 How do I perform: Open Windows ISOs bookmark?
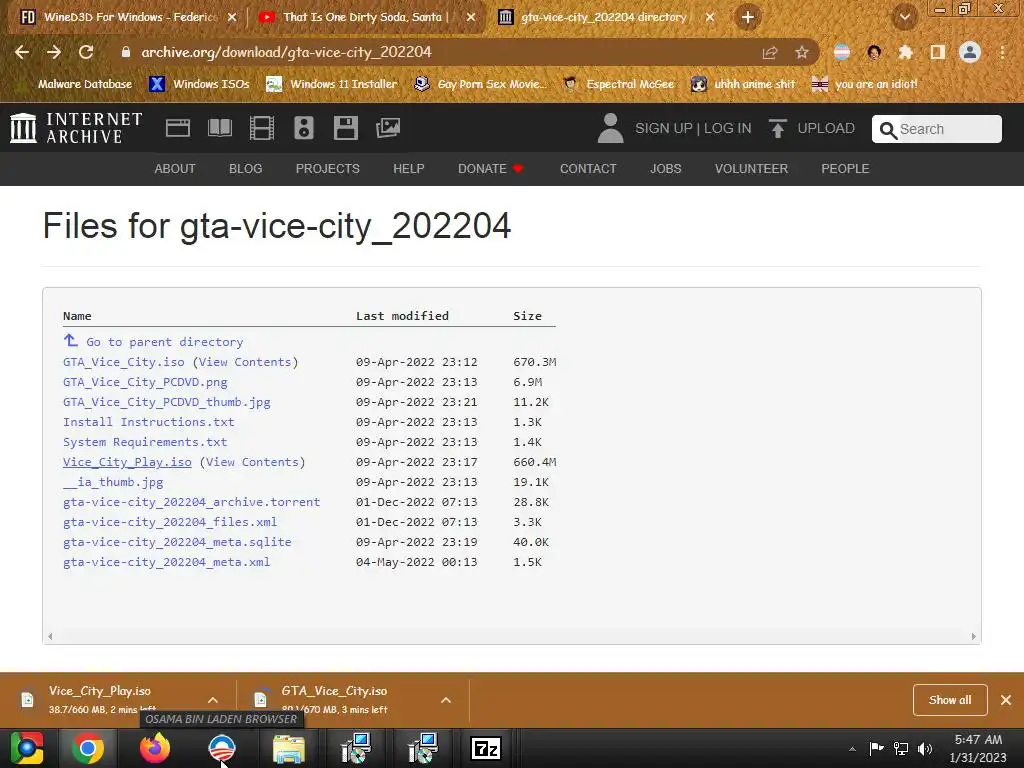200,84
